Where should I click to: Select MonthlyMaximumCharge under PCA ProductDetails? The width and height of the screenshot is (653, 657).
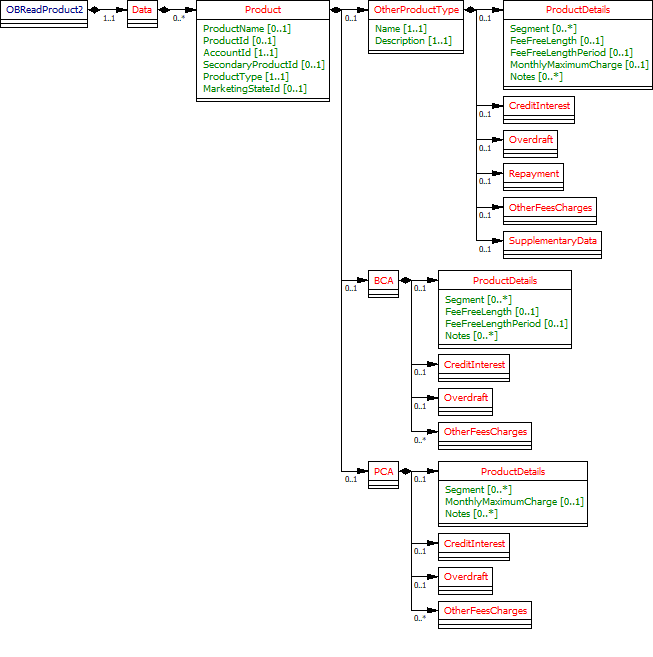click(514, 502)
